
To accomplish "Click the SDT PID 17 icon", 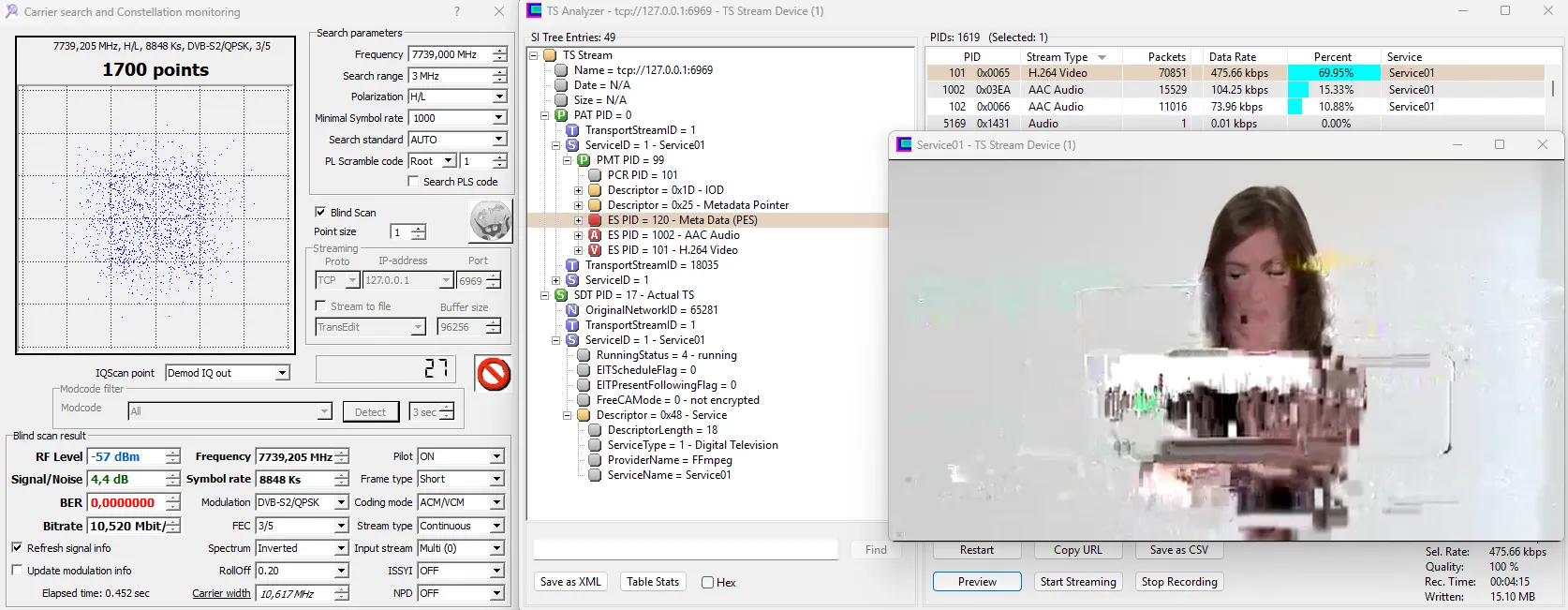I will coord(561,295).
